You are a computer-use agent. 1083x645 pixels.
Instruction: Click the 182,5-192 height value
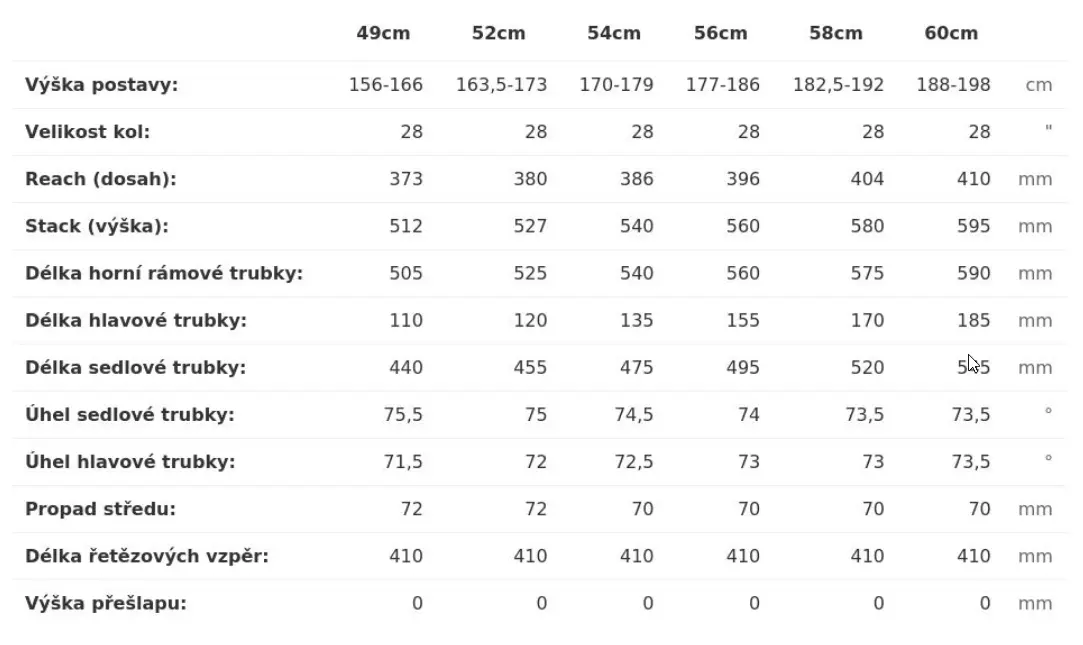(x=838, y=84)
